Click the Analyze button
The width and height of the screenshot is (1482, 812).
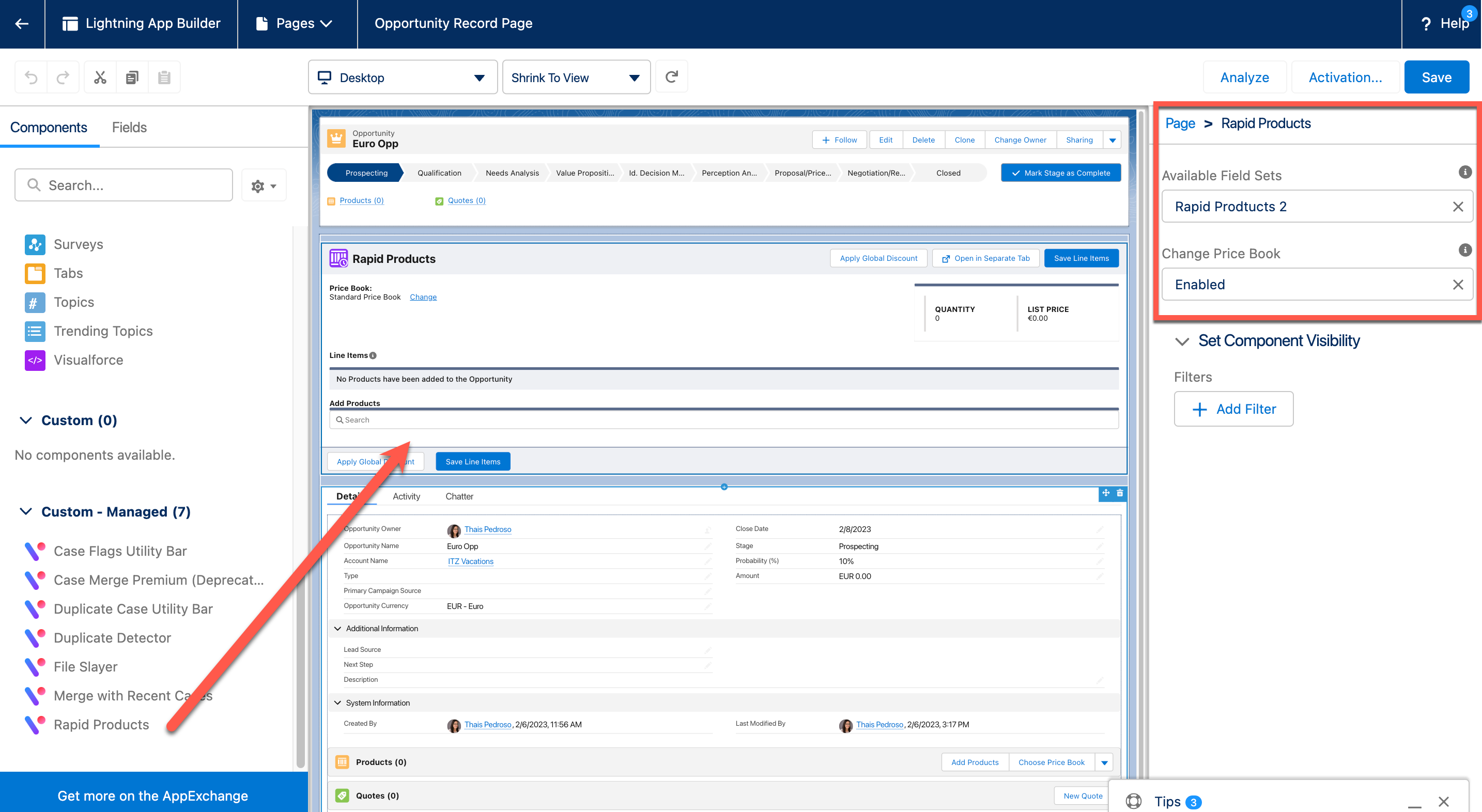(x=1244, y=77)
